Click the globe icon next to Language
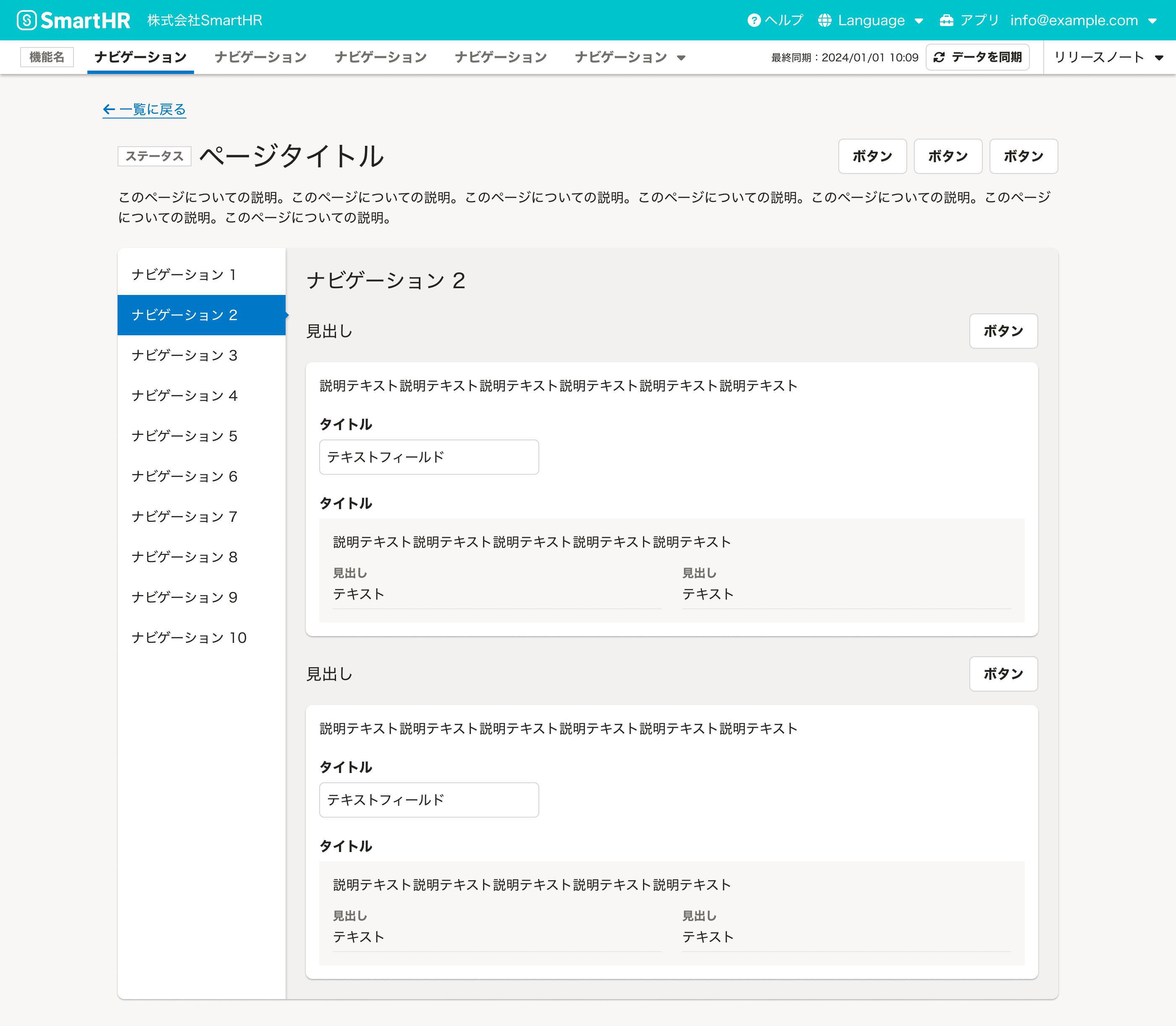The width and height of the screenshot is (1176, 1026). (824, 20)
